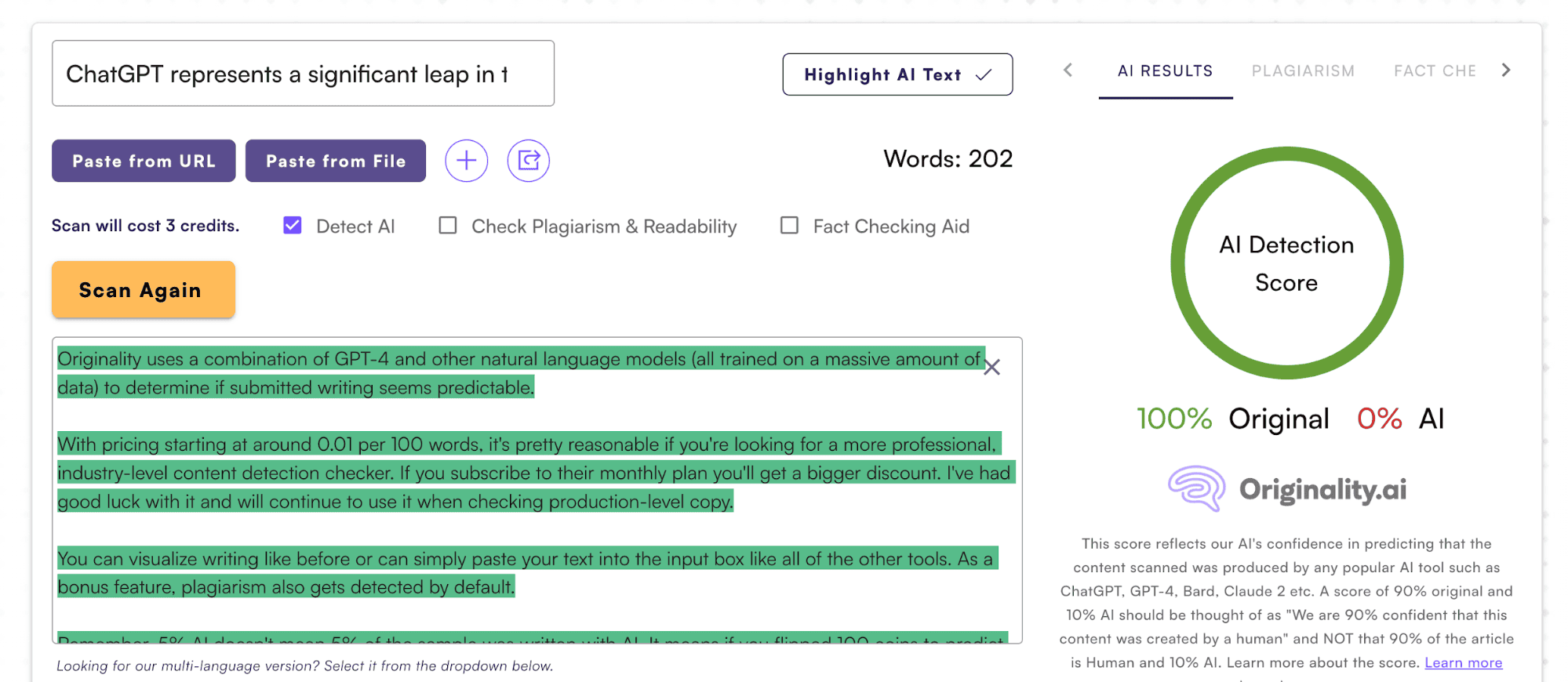
Task: Click the Paste from File button
Action: 336,161
